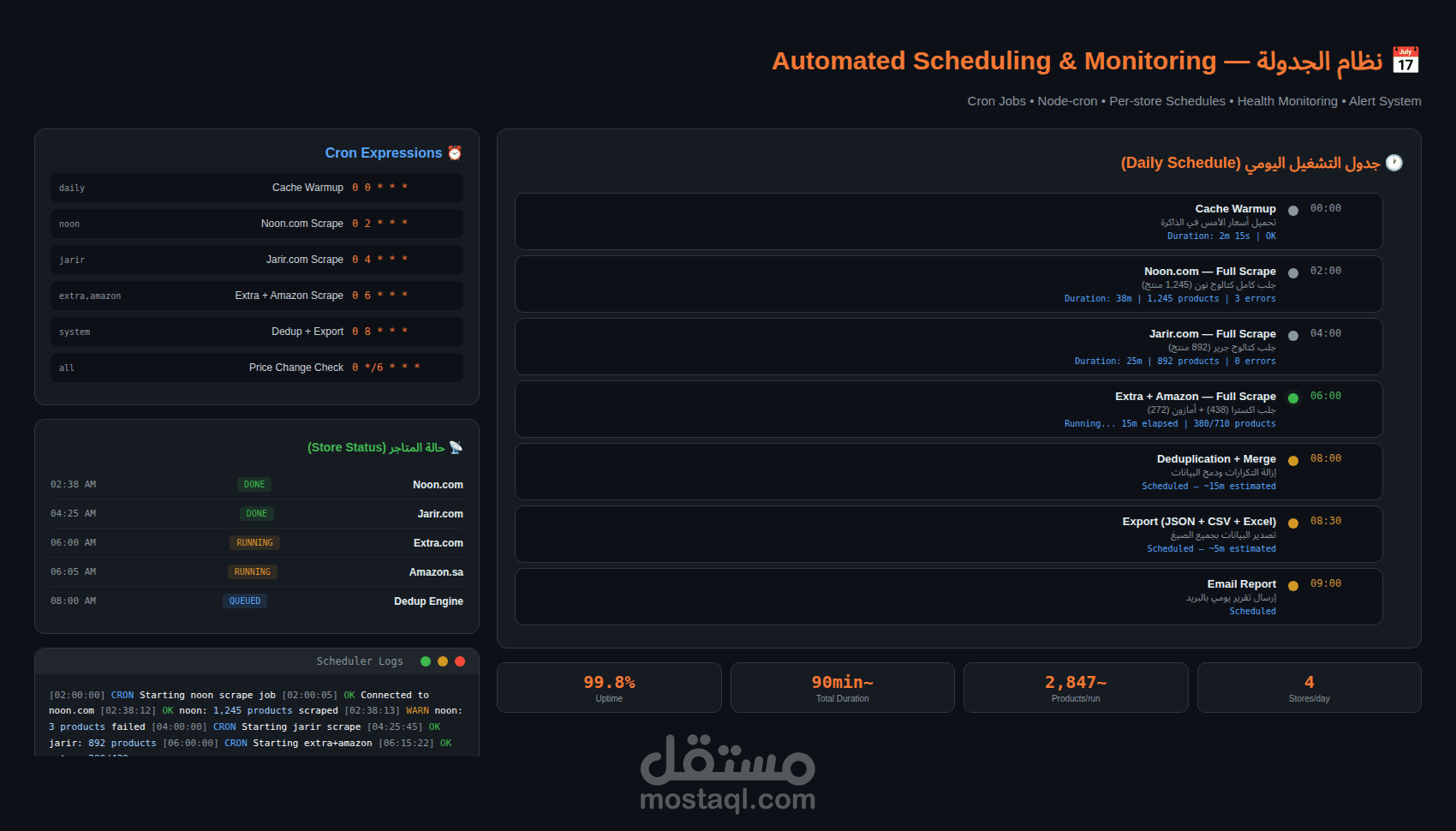Screen dimensions: 1456x831
Task: Open the Jarir.com — Full Scrape title
Action: click(1213, 334)
